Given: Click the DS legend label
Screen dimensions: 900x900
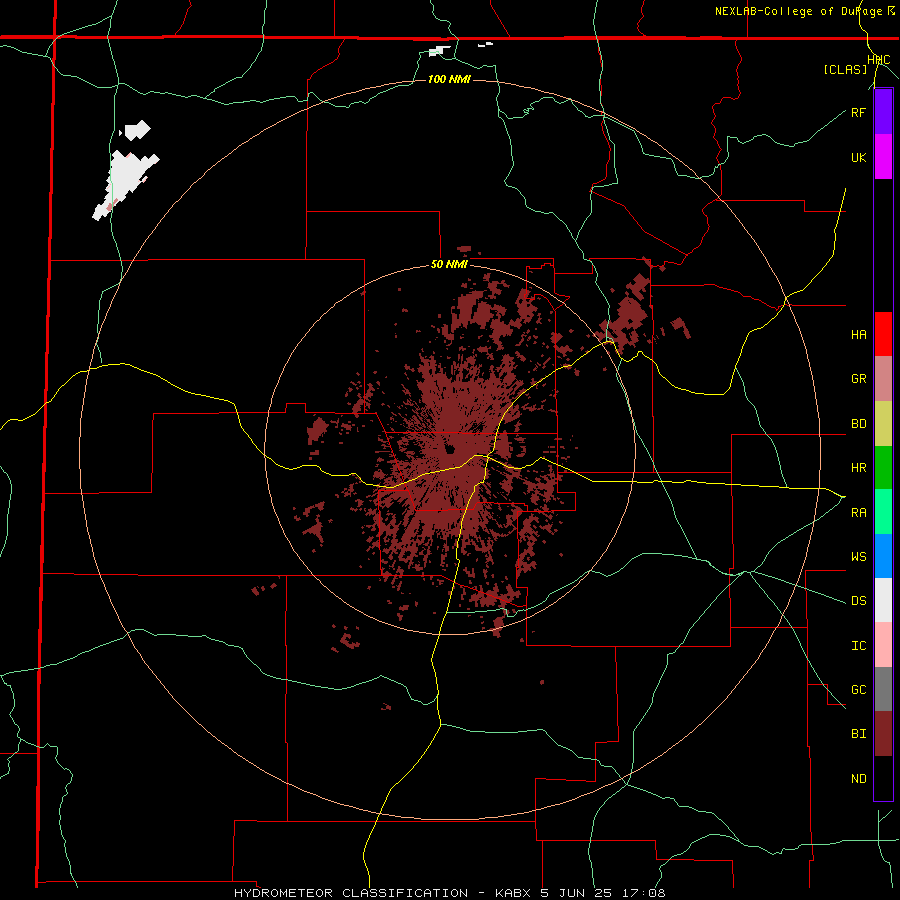Looking at the screenshot, I should click(x=858, y=601).
